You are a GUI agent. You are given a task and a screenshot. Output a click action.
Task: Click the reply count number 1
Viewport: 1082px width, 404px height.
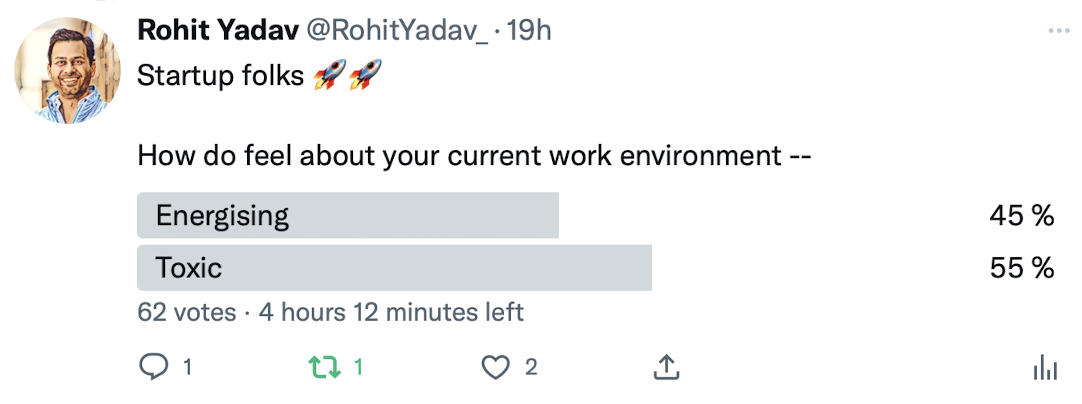[x=187, y=368]
